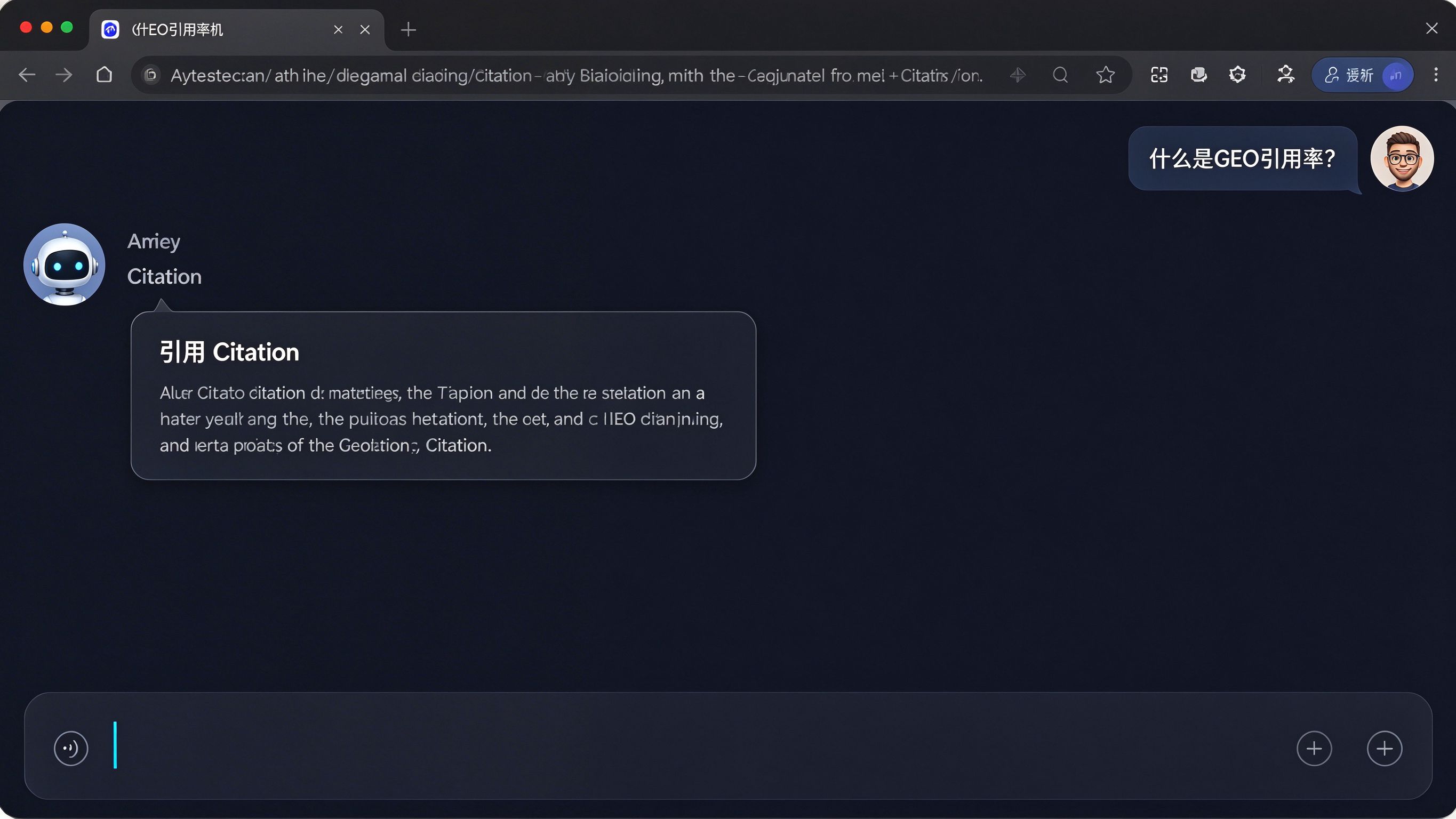Click the Amey assistant name label
Viewport: 1456px width, 819px height.
[x=154, y=242]
